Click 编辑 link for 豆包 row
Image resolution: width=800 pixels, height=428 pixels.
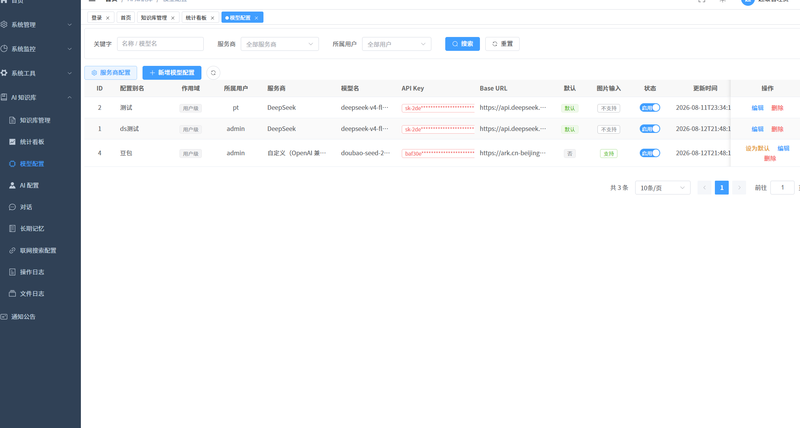783,148
